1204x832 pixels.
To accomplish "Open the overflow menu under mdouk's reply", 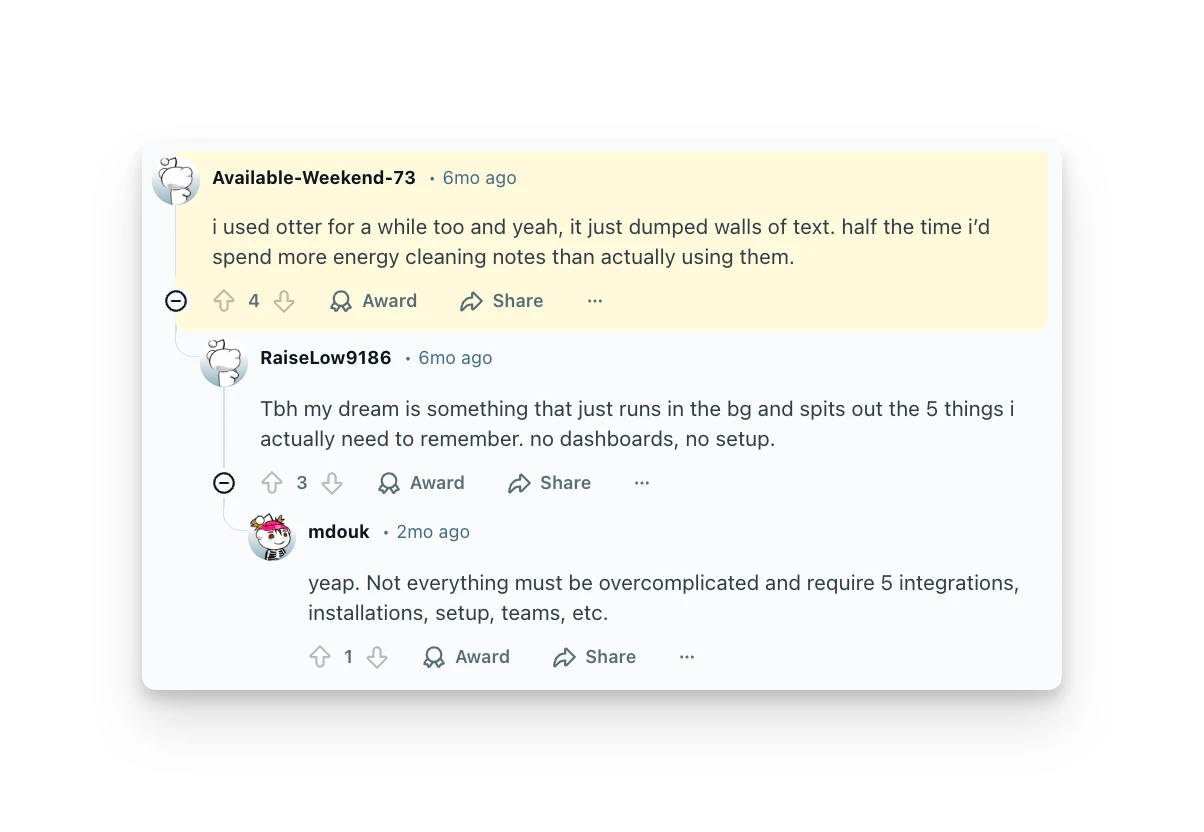I will point(687,657).
